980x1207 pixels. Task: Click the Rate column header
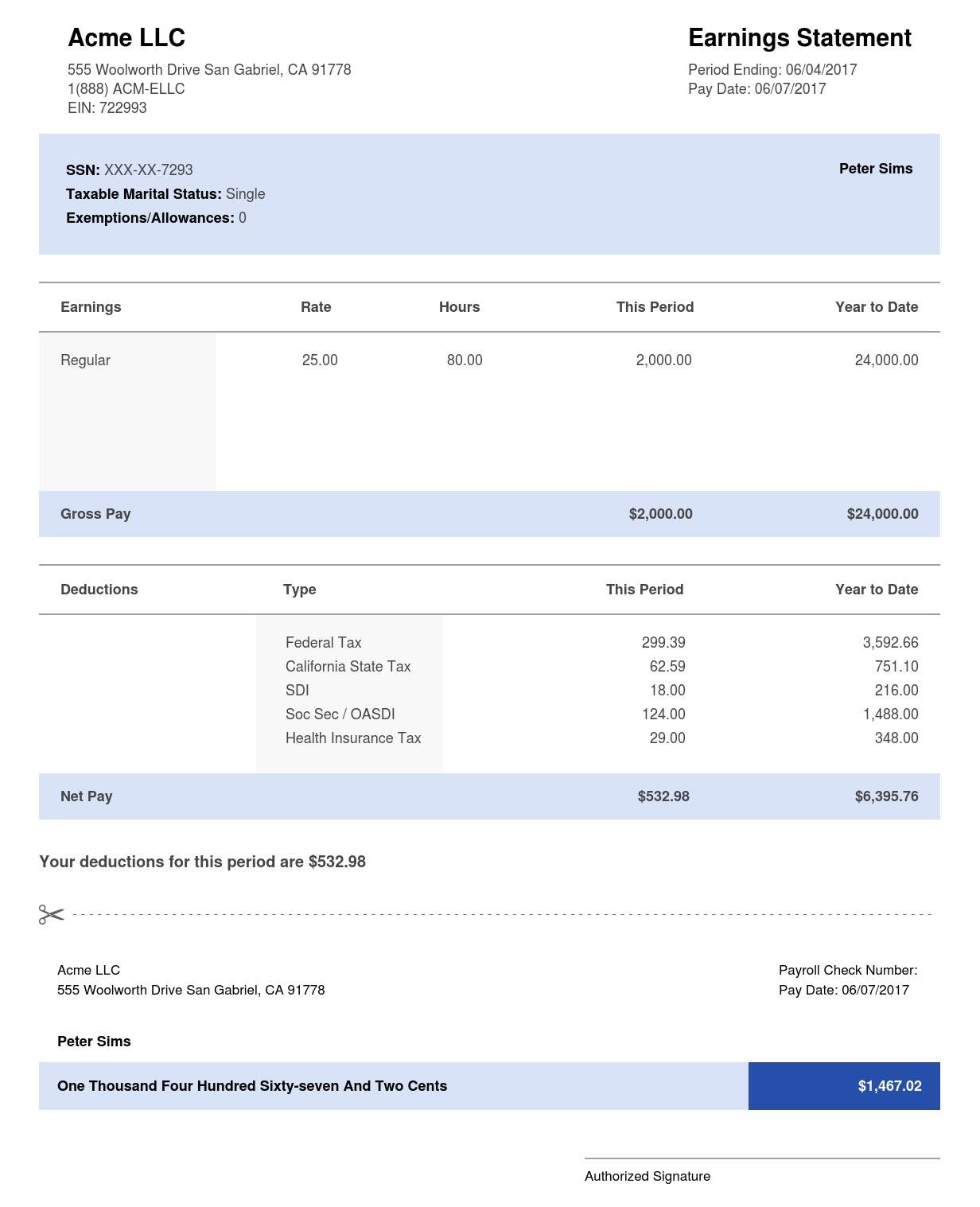click(x=316, y=307)
